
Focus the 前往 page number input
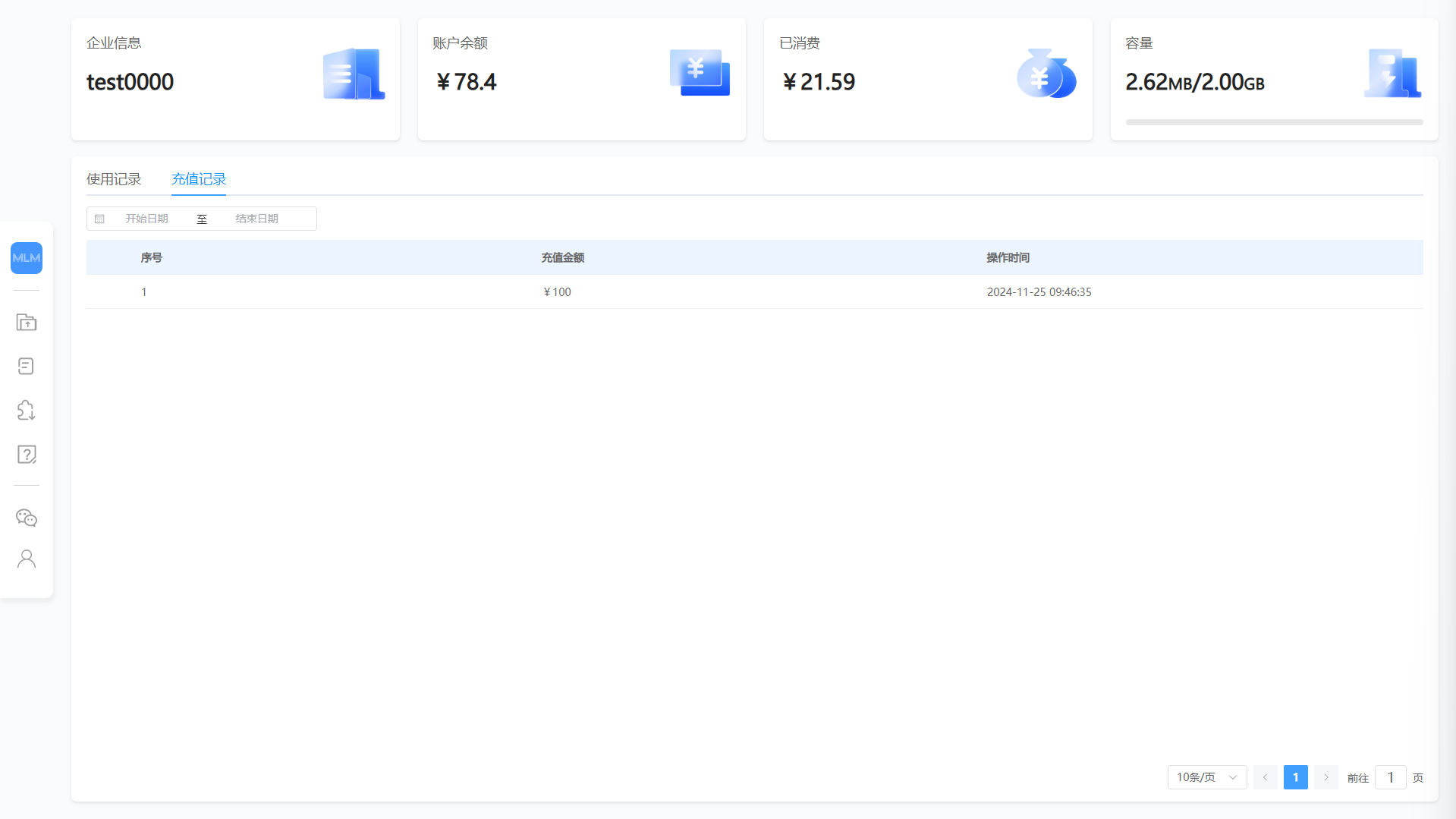coord(1391,777)
